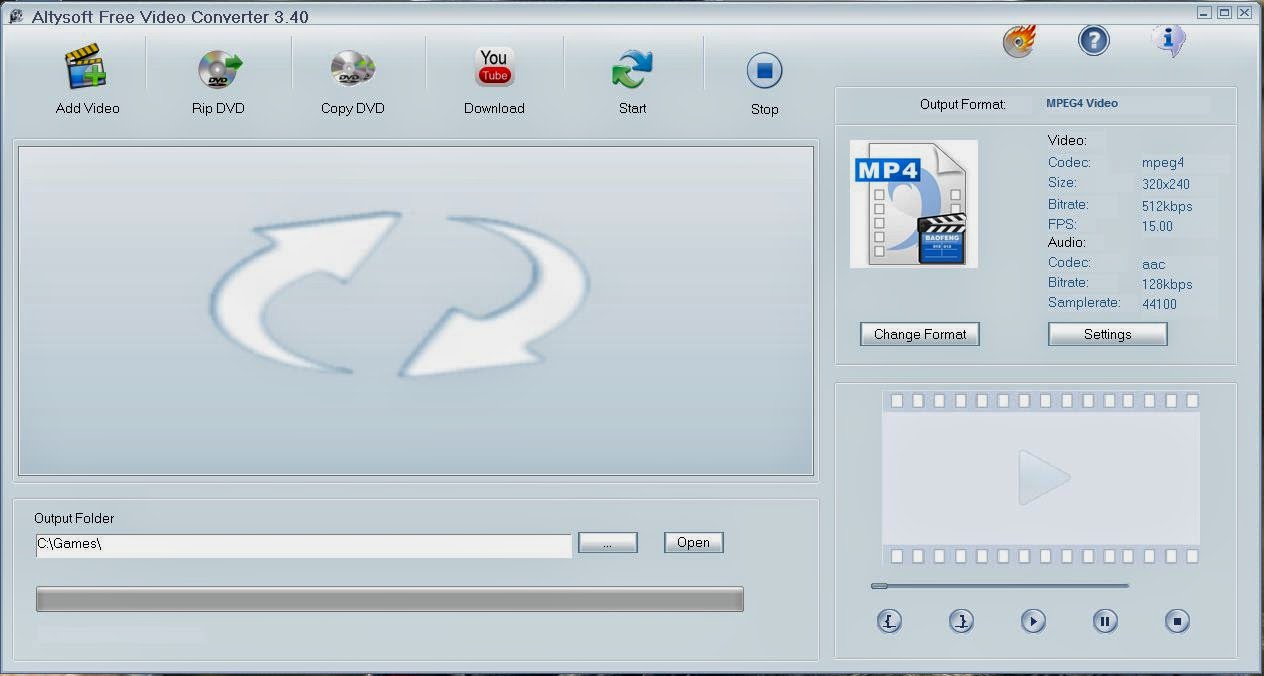Open the Rip DVD tool
The image size is (1264, 676).
click(219, 69)
